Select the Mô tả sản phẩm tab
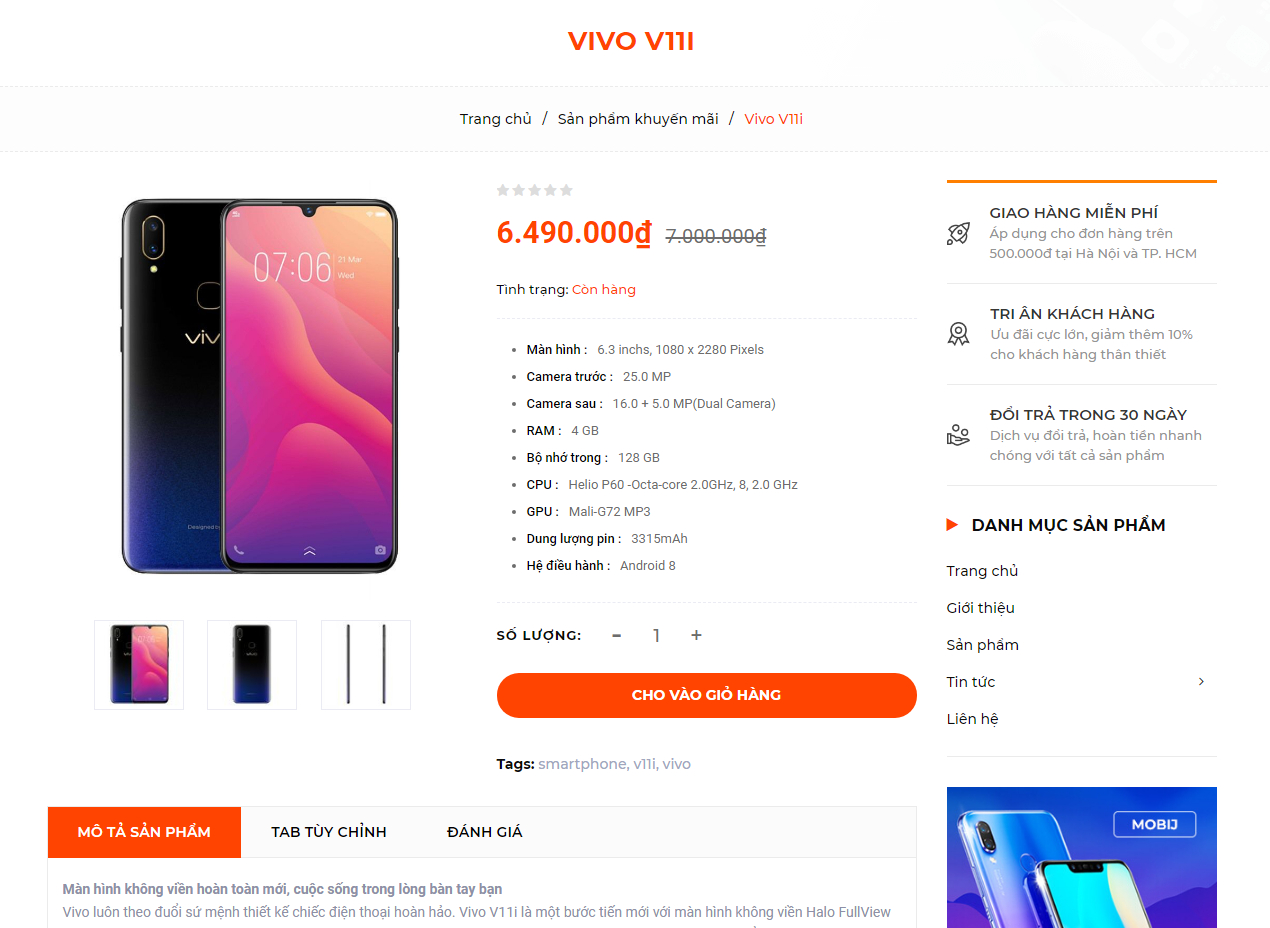The height and width of the screenshot is (928, 1270). 144,832
